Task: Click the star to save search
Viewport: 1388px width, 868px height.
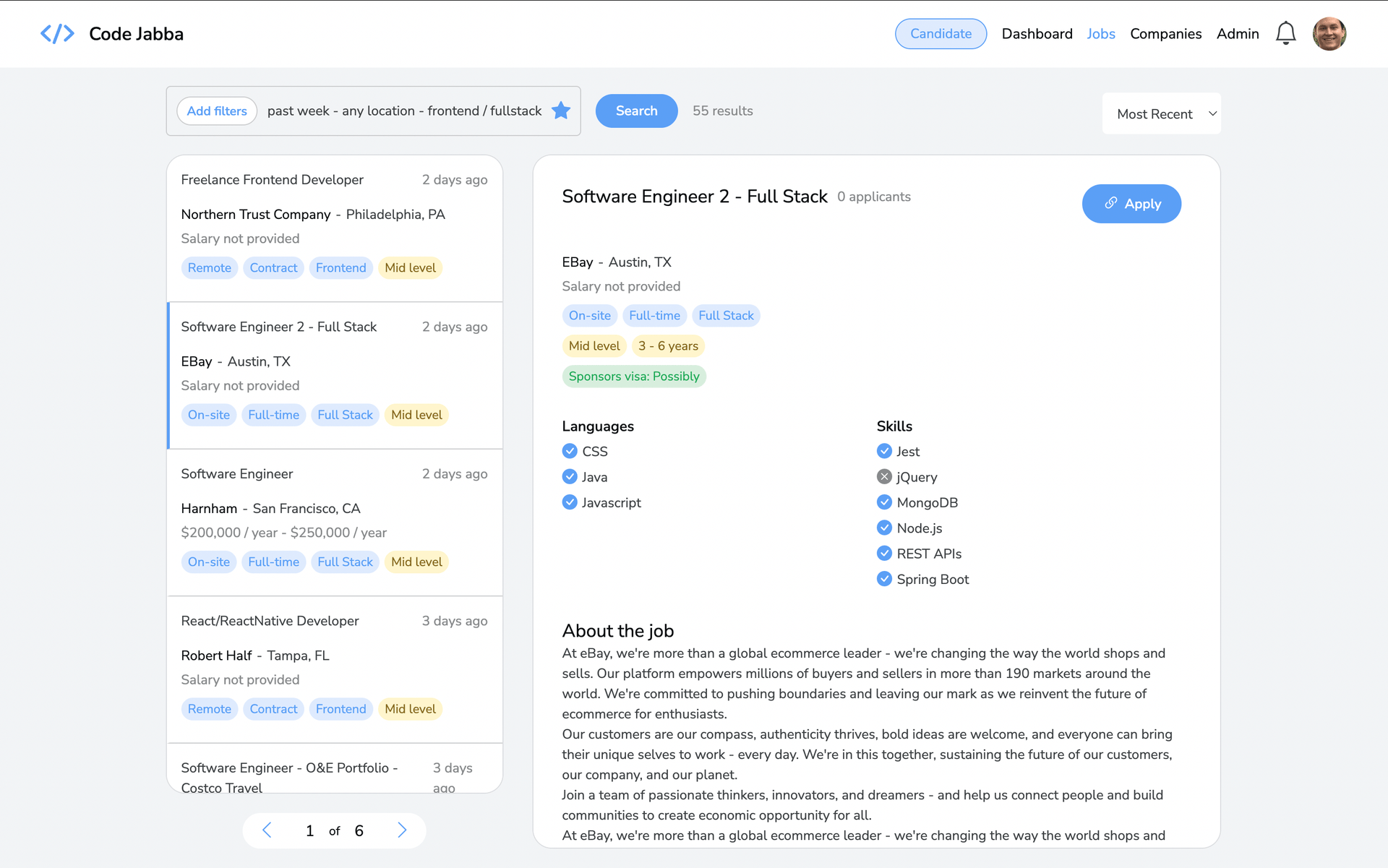Action: click(x=561, y=111)
